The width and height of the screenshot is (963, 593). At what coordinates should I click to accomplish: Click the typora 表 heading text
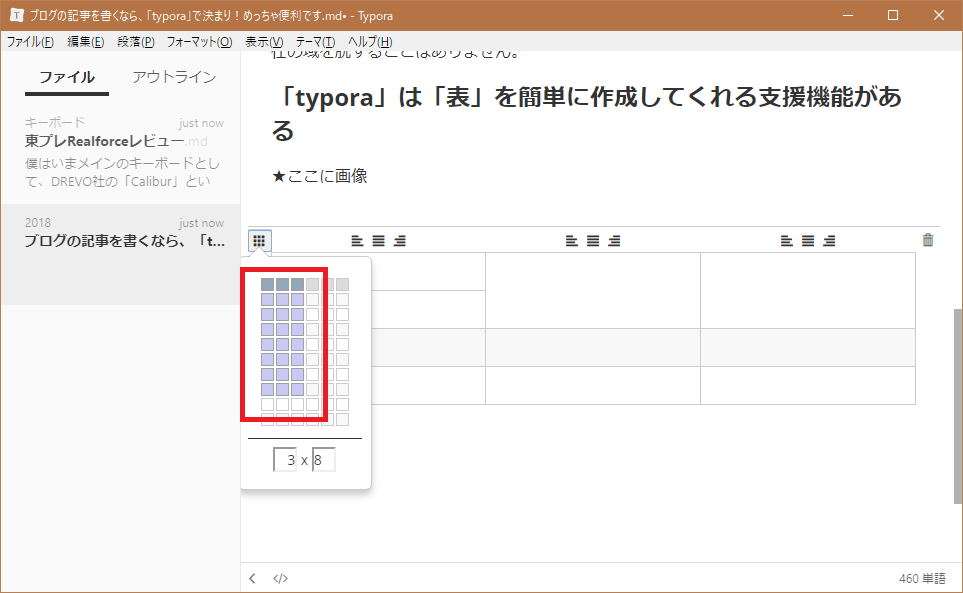(587, 114)
